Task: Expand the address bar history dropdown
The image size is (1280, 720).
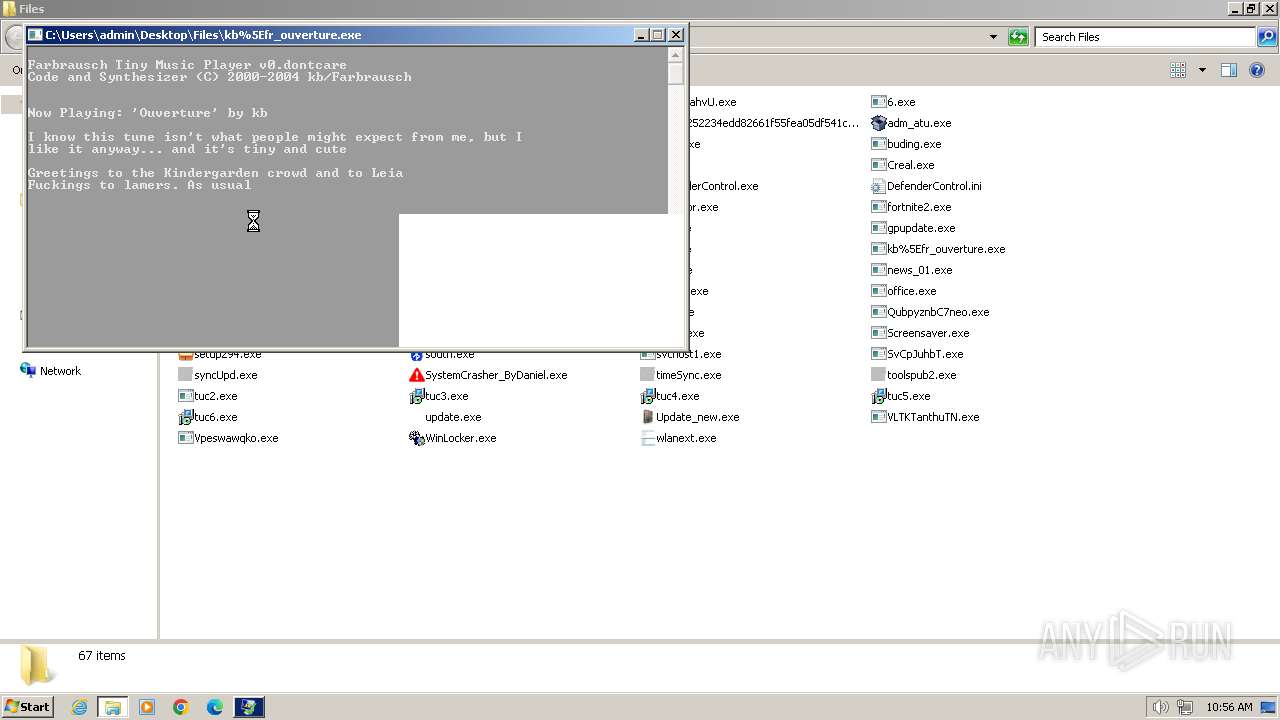Action: [x=993, y=37]
